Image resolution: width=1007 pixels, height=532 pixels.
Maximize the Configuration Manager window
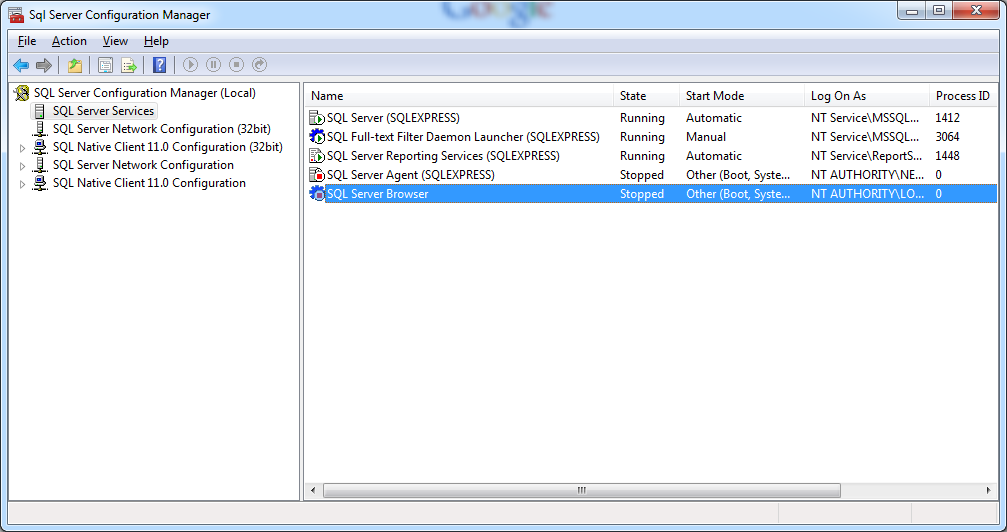(x=939, y=10)
